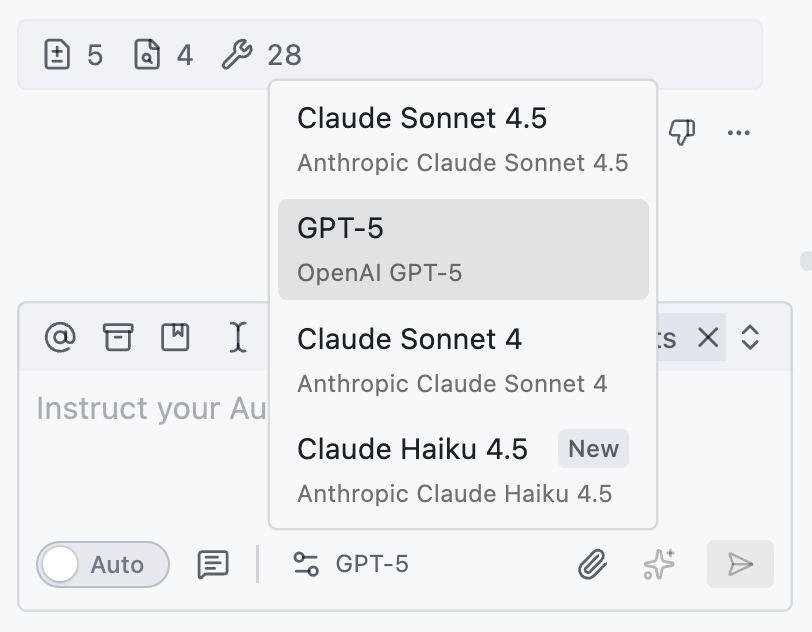Click the bookmark/saved prompts icon
Viewport: 812px width, 632px height.
[x=175, y=337]
